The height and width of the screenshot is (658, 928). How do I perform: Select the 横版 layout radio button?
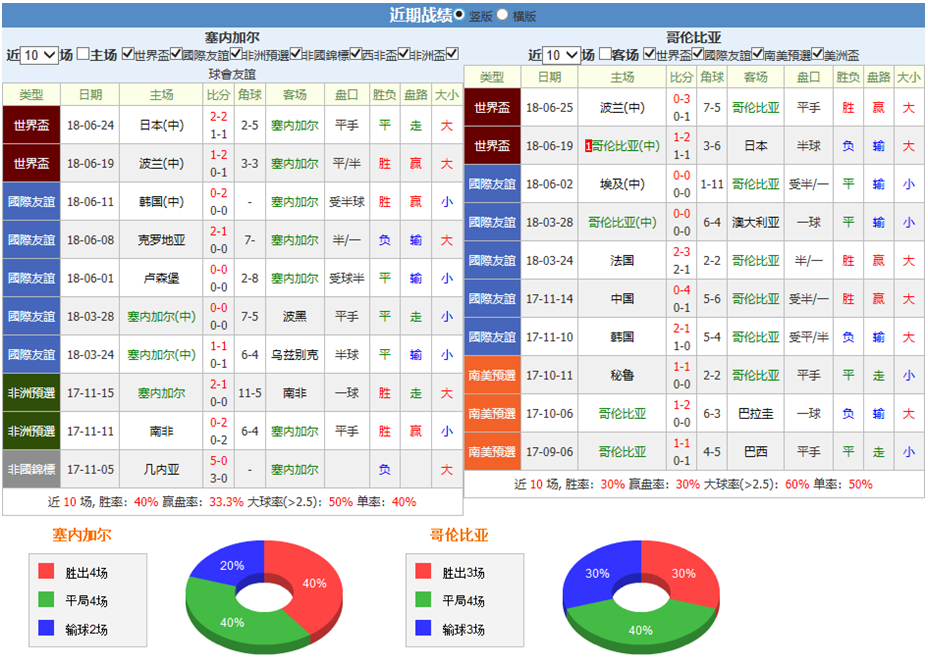click(502, 14)
